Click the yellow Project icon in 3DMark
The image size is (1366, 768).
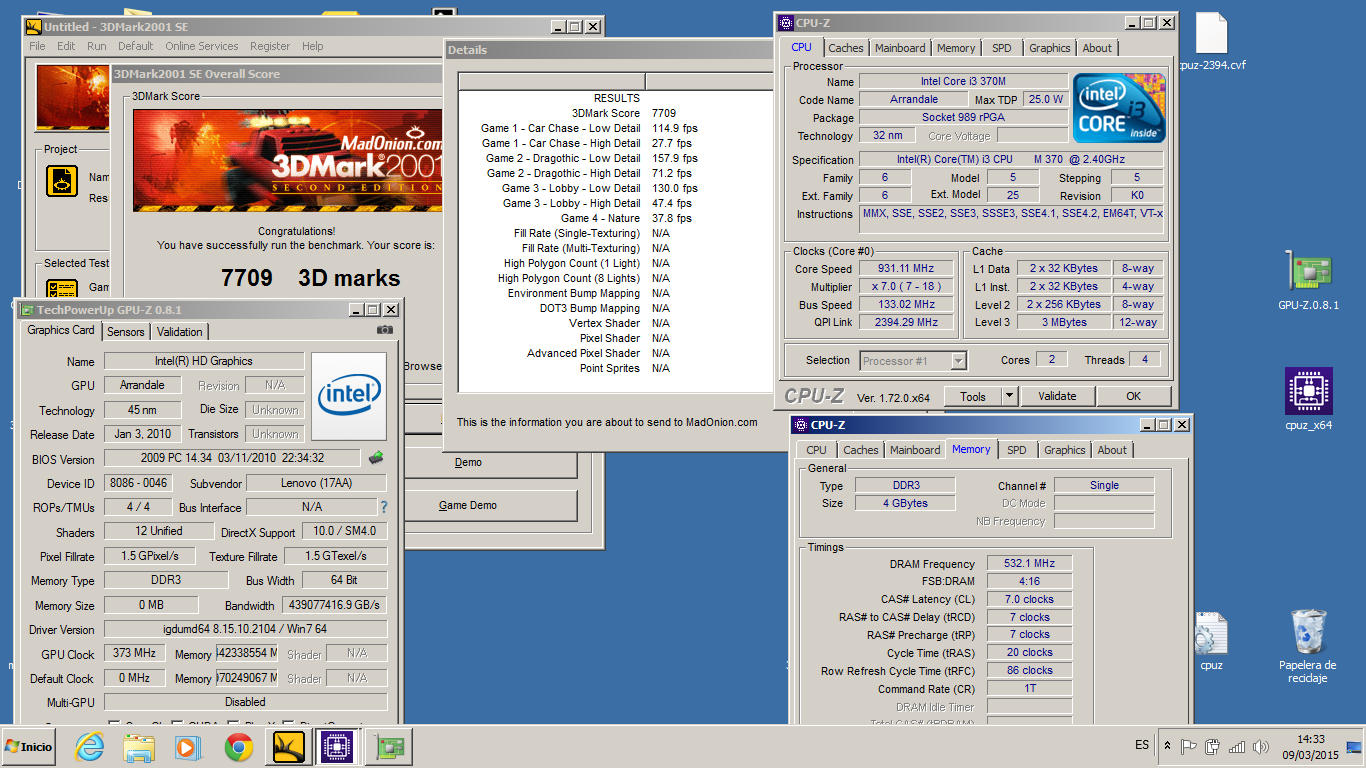(62, 181)
